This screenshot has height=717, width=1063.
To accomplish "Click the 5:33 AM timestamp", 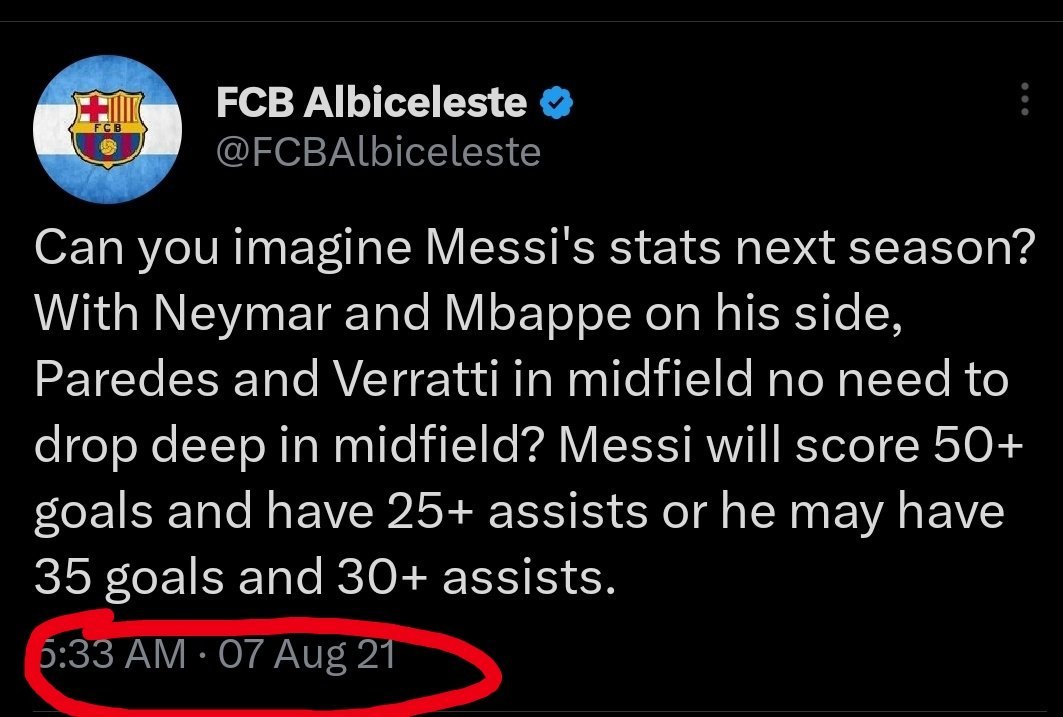I will (x=111, y=655).
